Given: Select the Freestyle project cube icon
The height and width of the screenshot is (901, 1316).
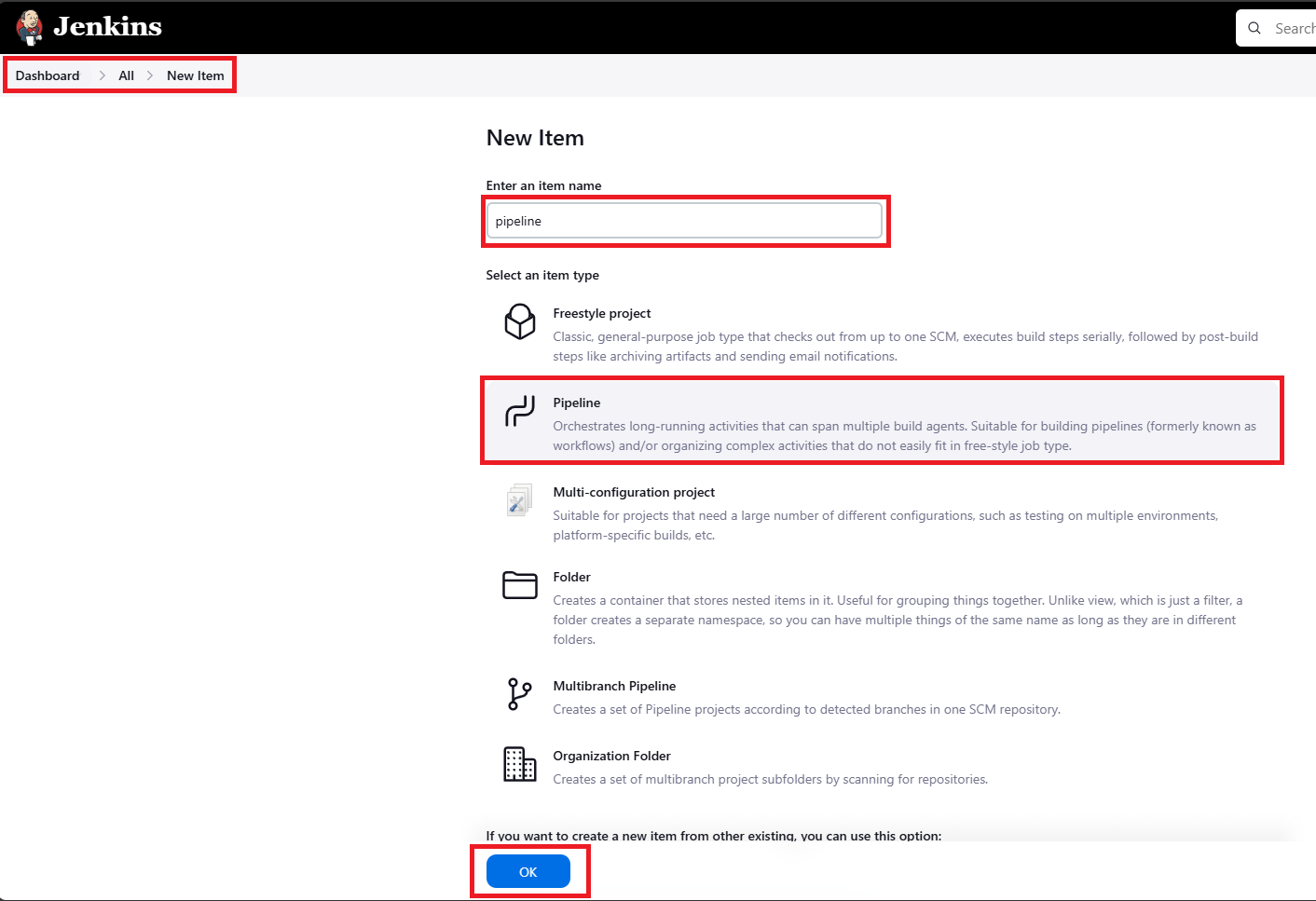Looking at the screenshot, I should pos(520,321).
